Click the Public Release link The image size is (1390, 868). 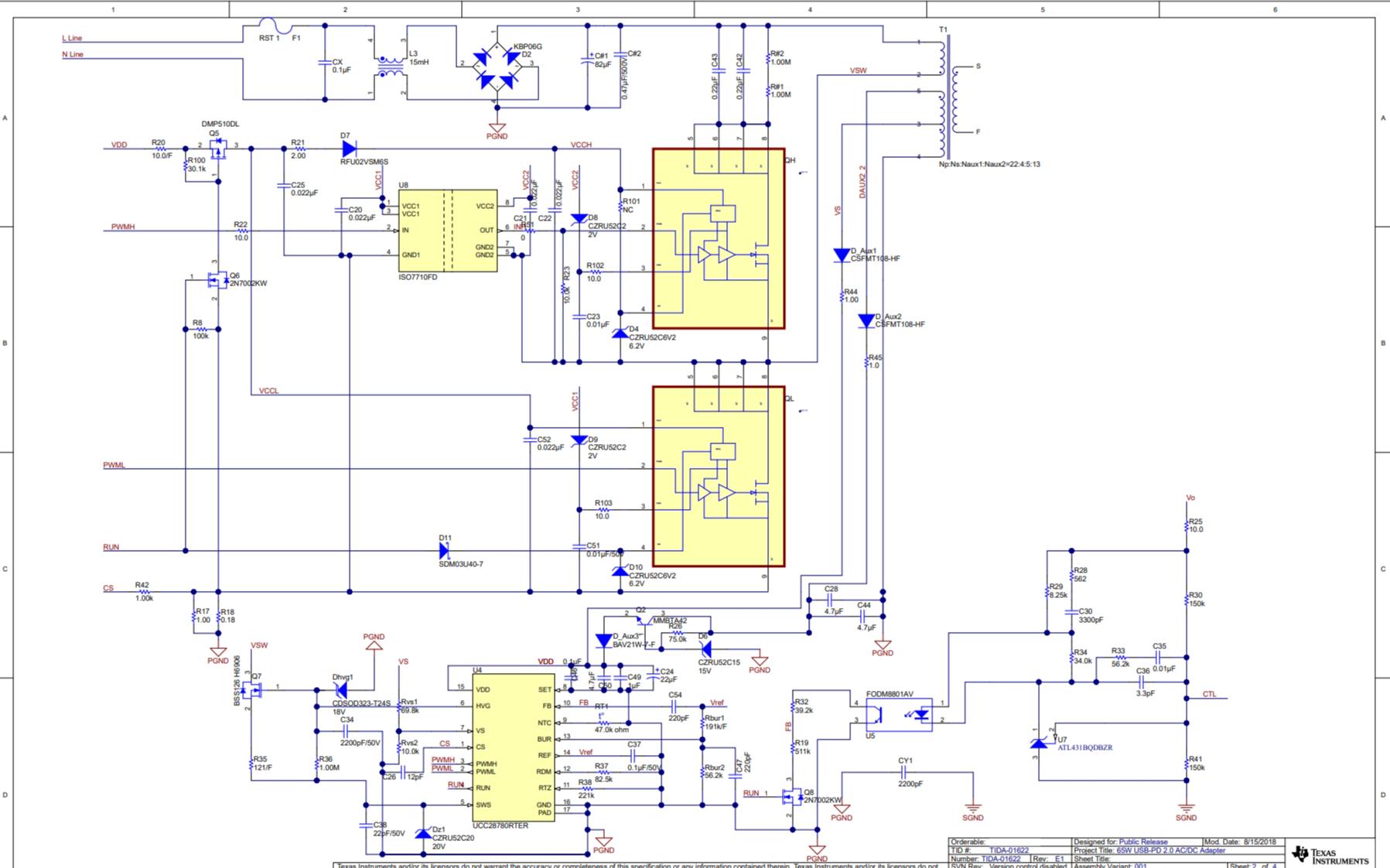[1142, 842]
